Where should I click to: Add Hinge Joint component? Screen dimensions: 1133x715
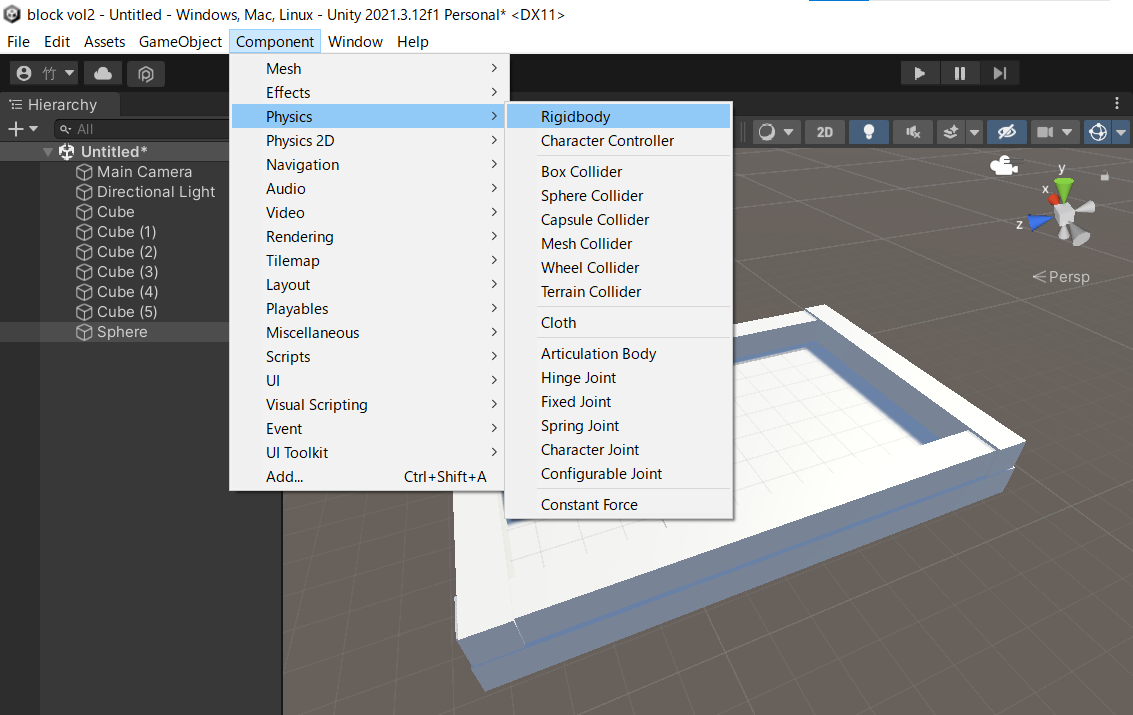point(619,378)
